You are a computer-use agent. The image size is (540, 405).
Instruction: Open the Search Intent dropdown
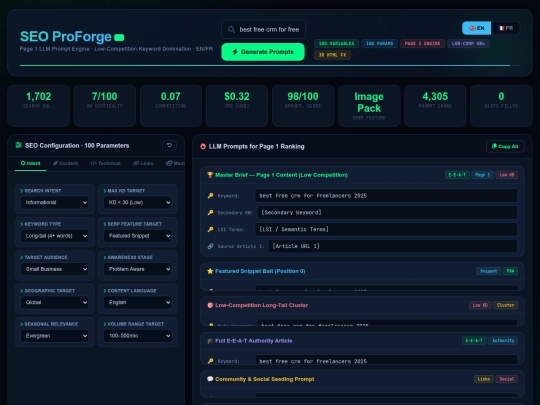pyautogui.click(x=54, y=202)
